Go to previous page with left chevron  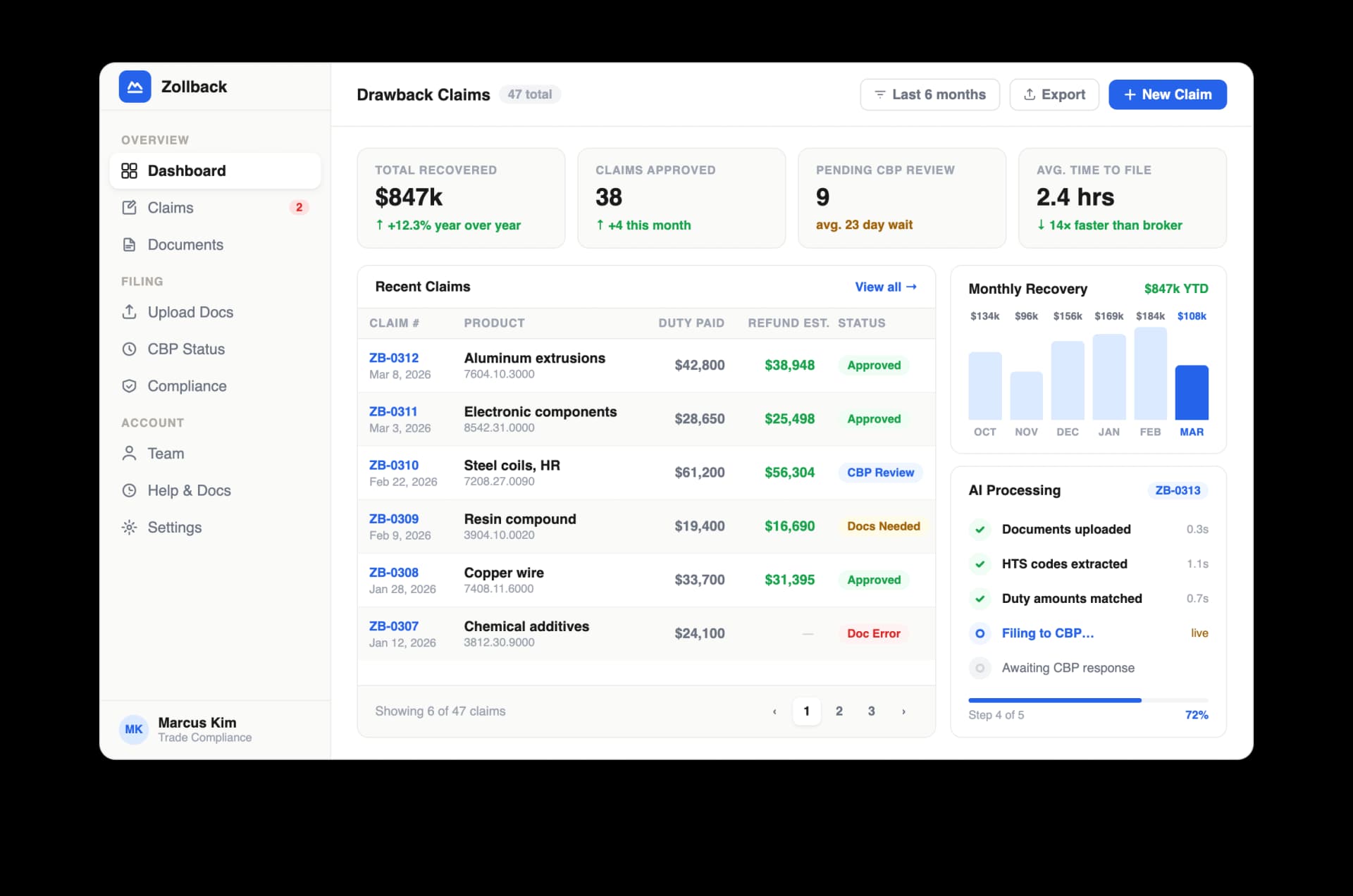click(774, 711)
